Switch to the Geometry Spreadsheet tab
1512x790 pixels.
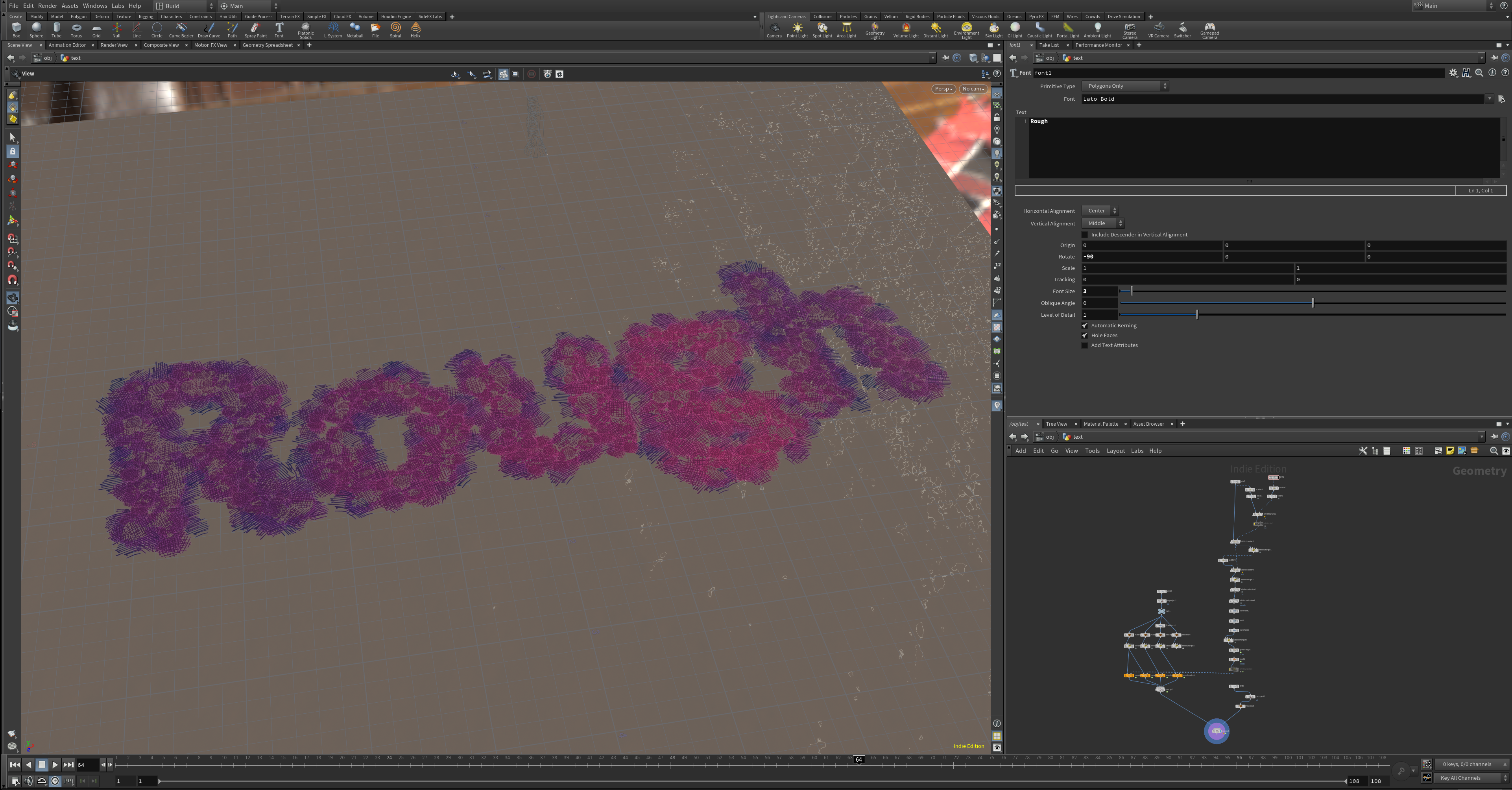[x=268, y=45]
